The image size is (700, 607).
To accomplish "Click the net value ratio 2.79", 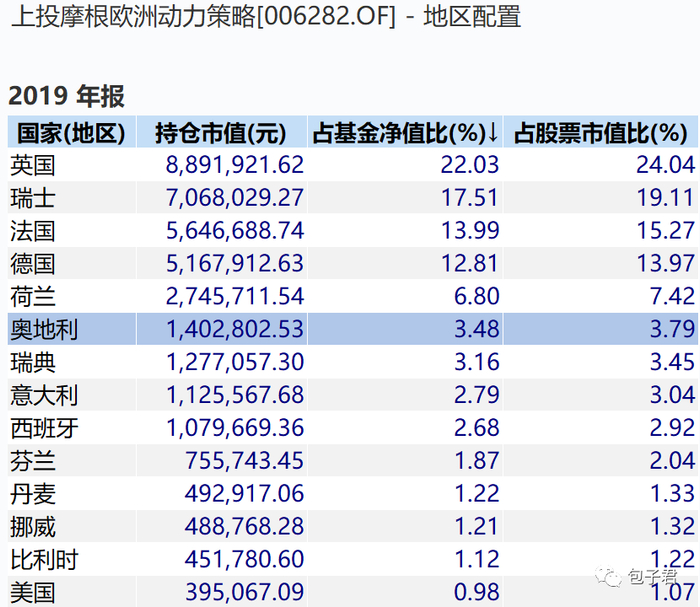I will coord(476,395).
